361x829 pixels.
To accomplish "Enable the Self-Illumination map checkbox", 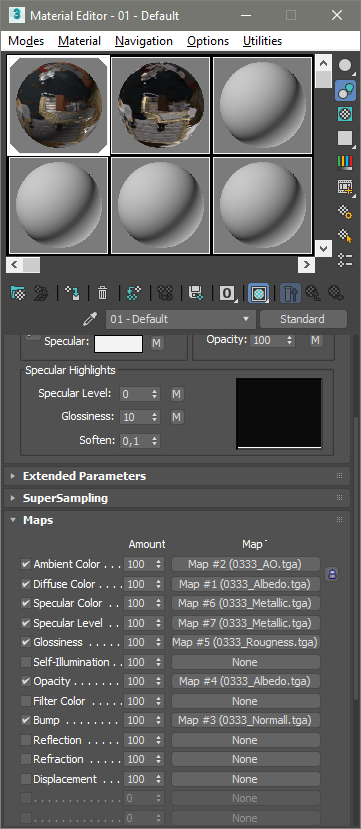I will pos(25,662).
